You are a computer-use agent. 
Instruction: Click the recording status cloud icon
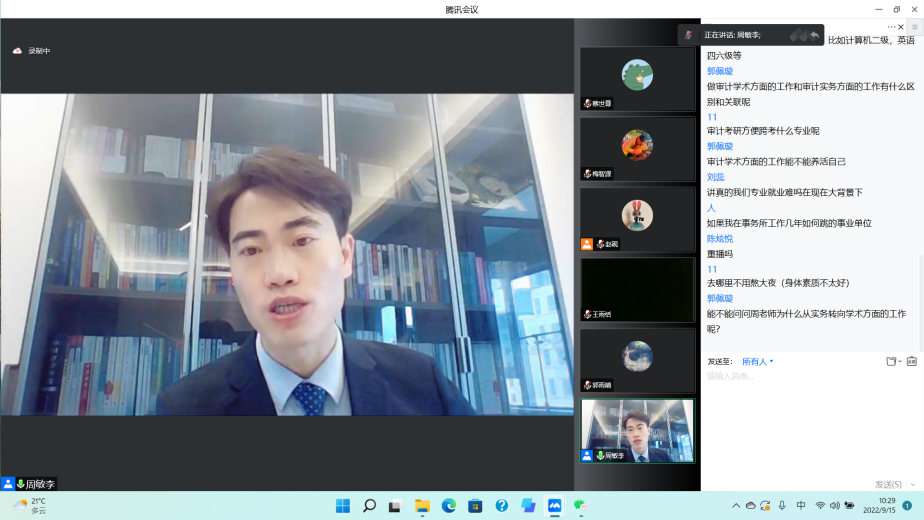[x=17, y=51]
